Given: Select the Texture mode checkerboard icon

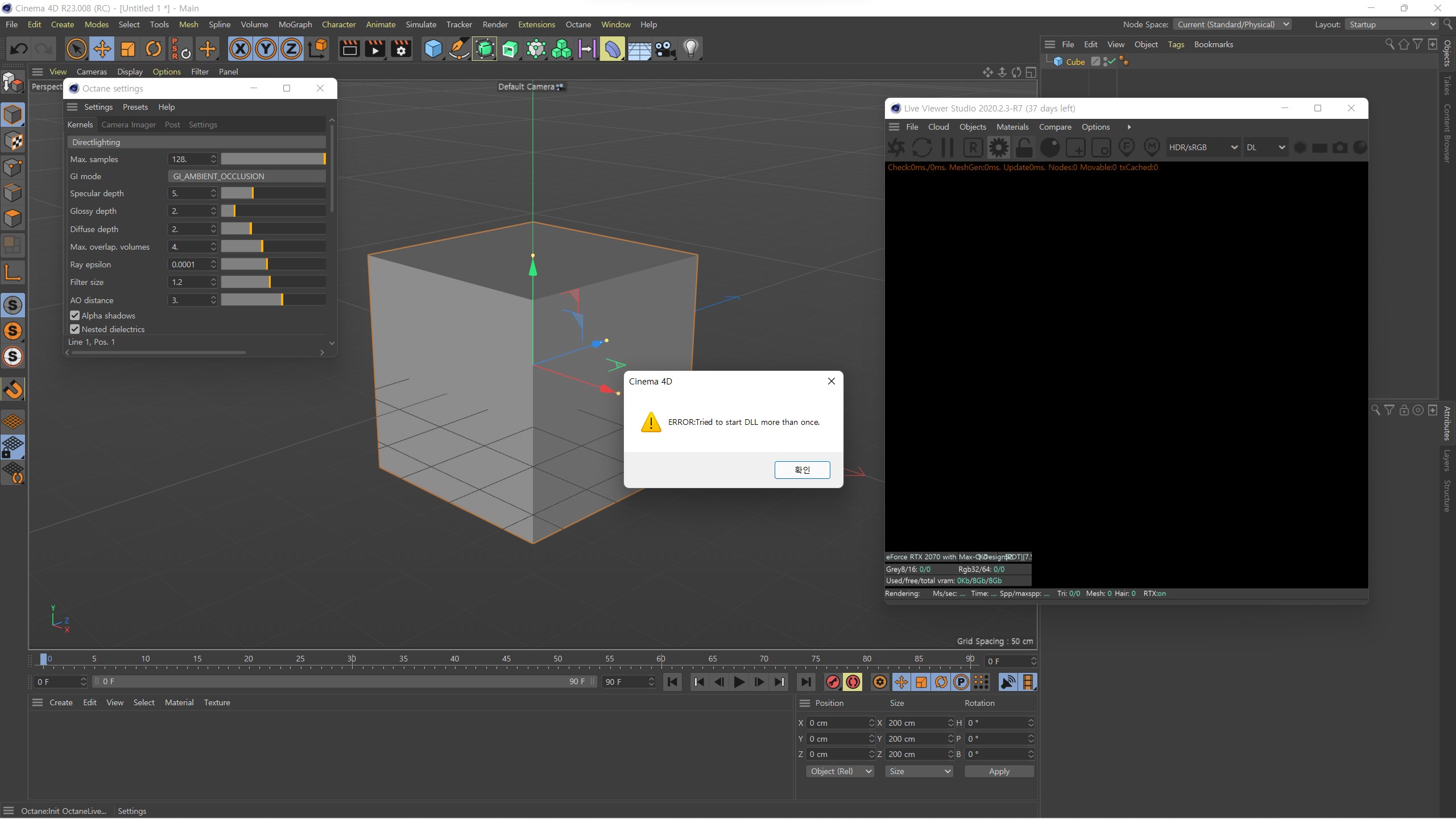Looking at the screenshot, I should tap(13, 140).
